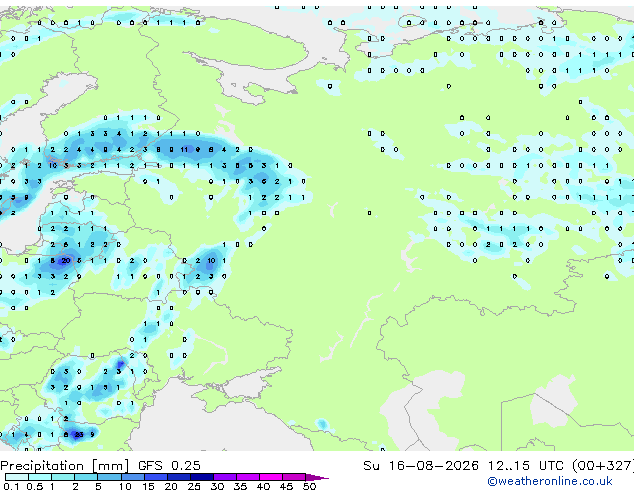Pick the legend color between 35 and 40

248,477
